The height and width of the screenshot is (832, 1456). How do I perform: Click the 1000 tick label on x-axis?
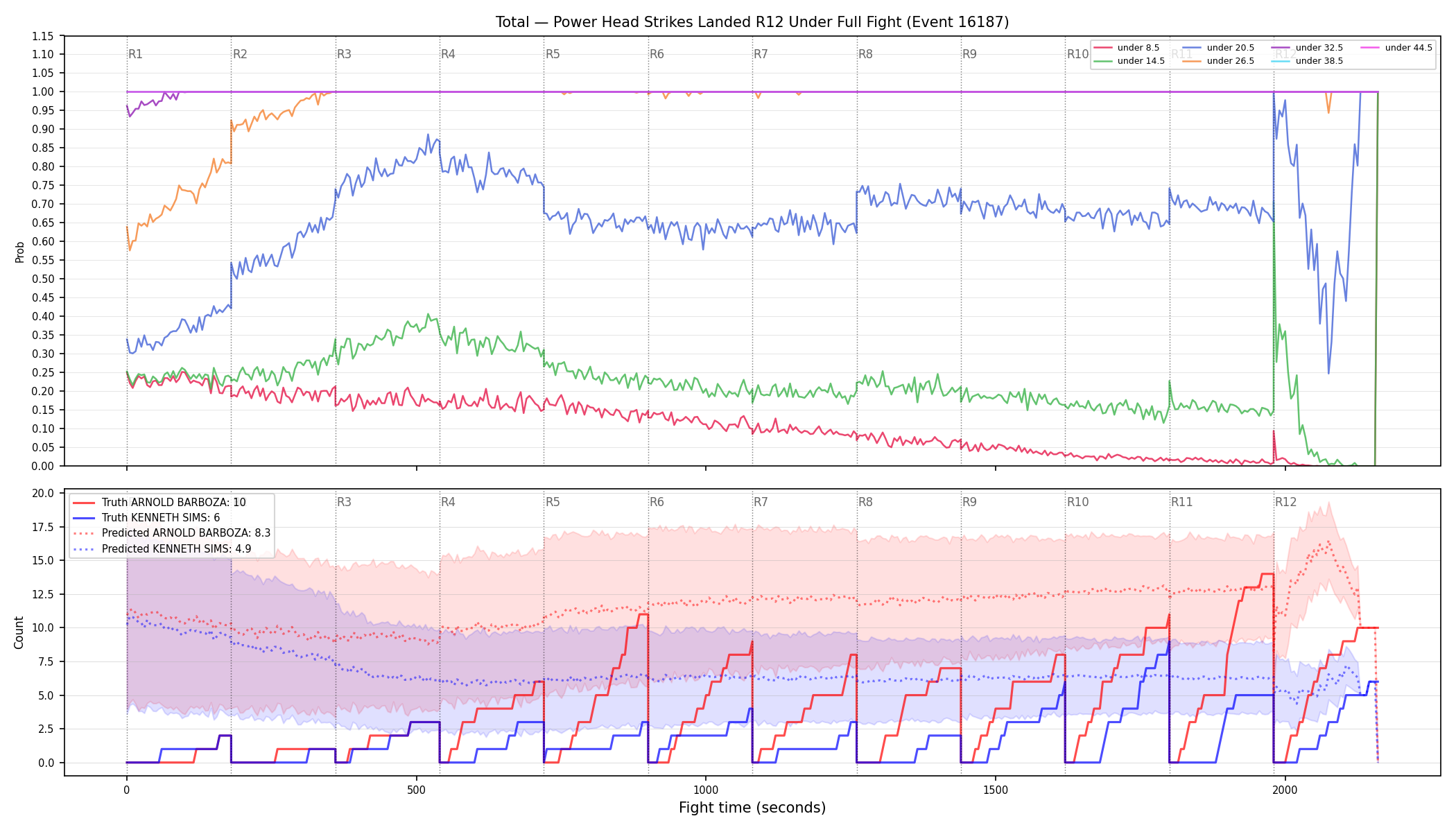pos(706,790)
